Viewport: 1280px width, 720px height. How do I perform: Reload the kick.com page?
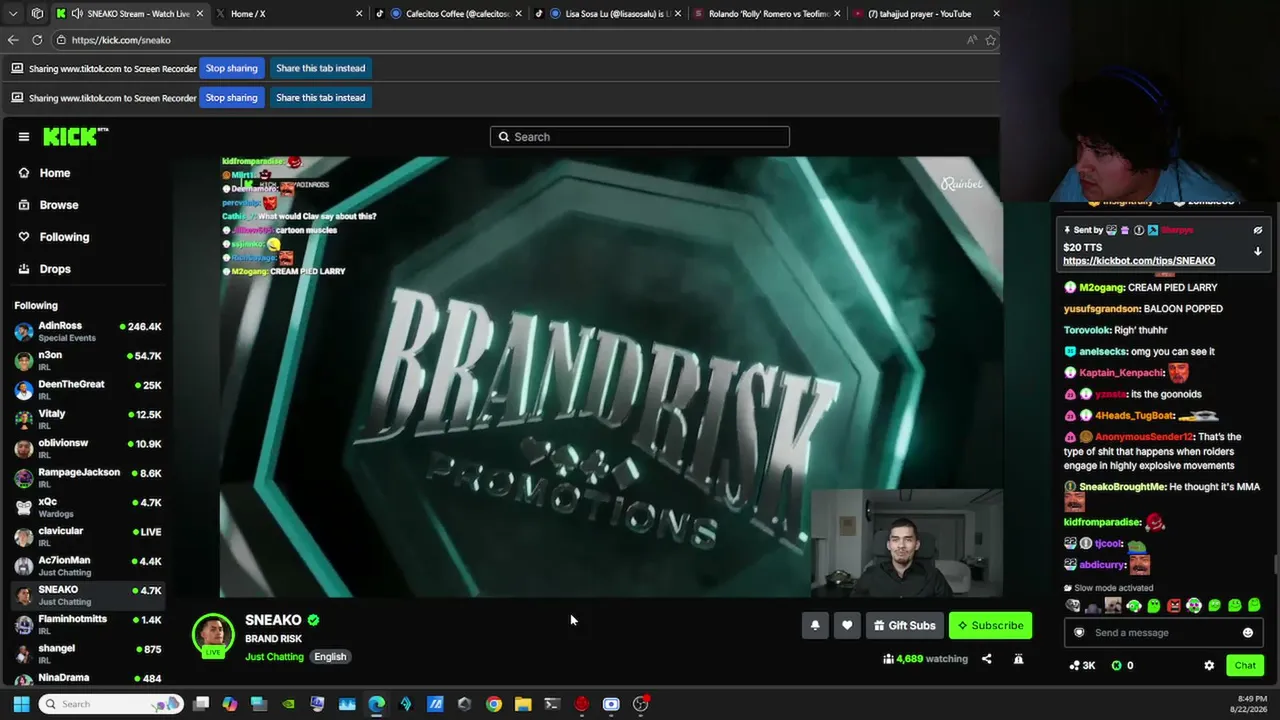[x=37, y=40]
